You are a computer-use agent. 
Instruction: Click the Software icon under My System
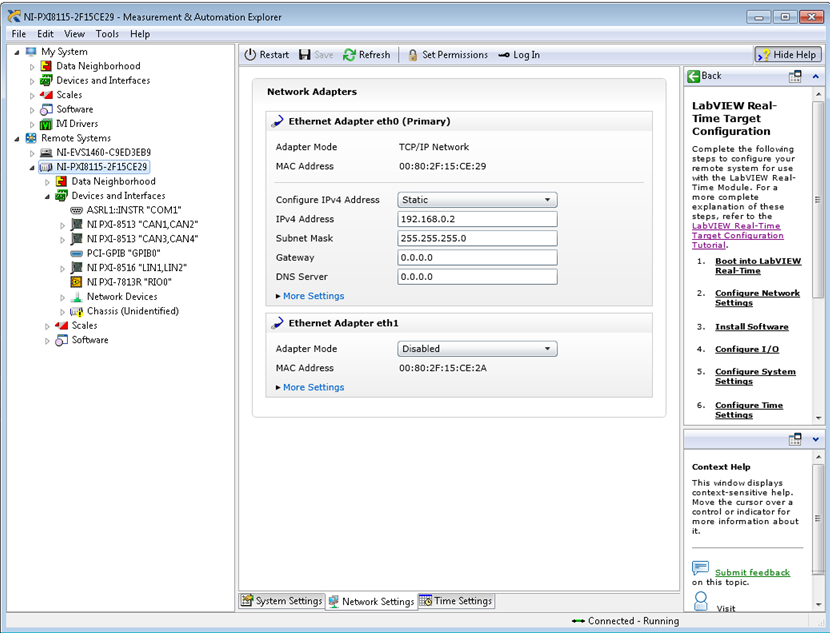tap(47, 110)
